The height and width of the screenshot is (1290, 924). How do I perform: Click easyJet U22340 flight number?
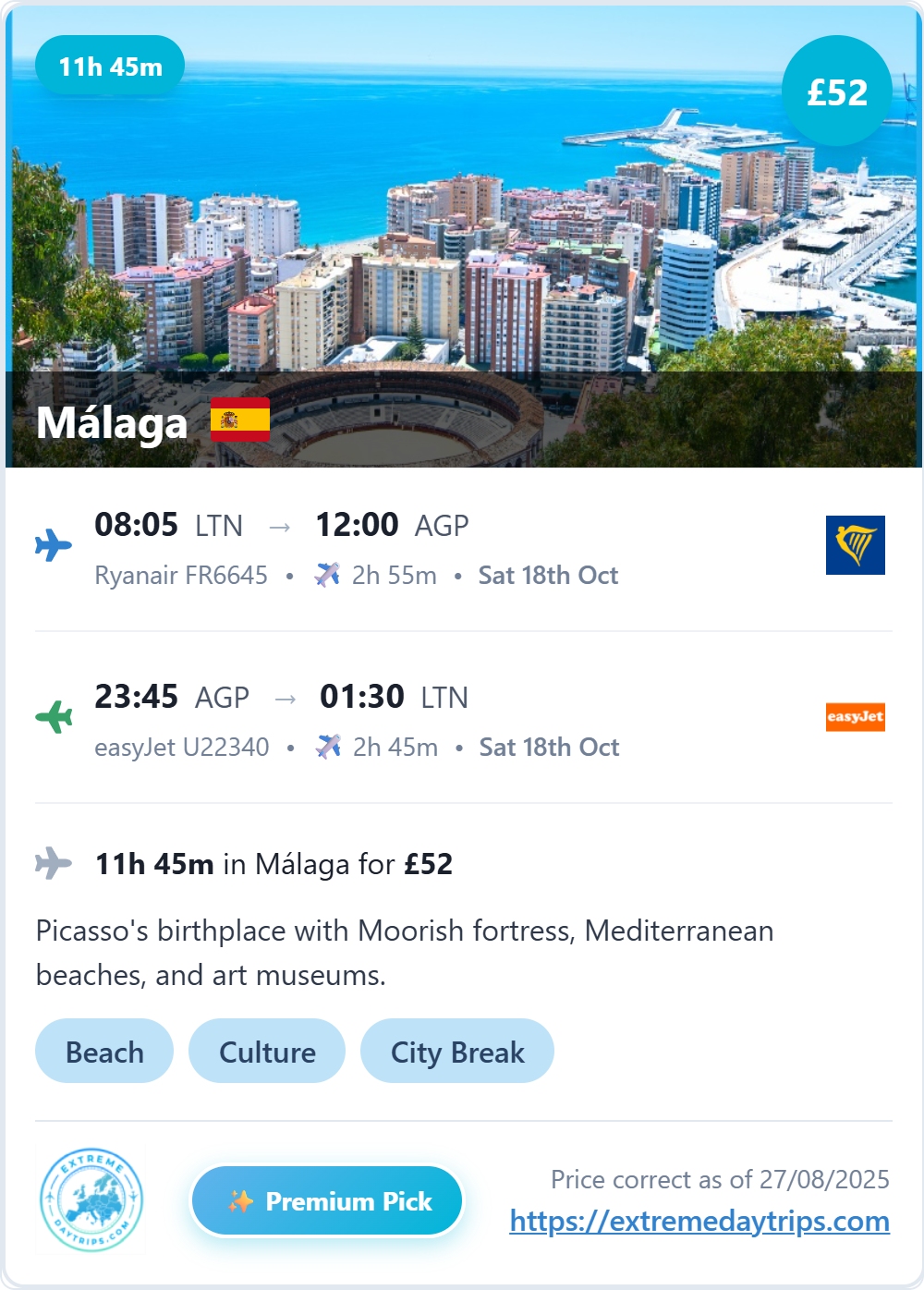pyautogui.click(x=182, y=747)
